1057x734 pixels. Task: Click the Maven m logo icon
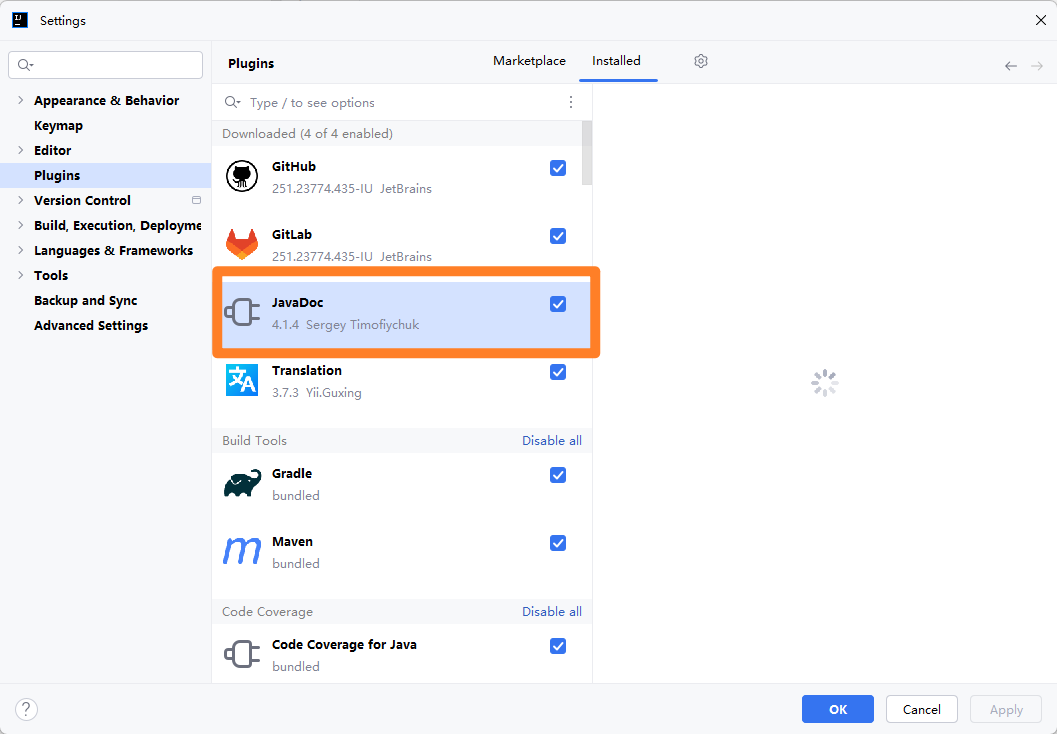241,551
